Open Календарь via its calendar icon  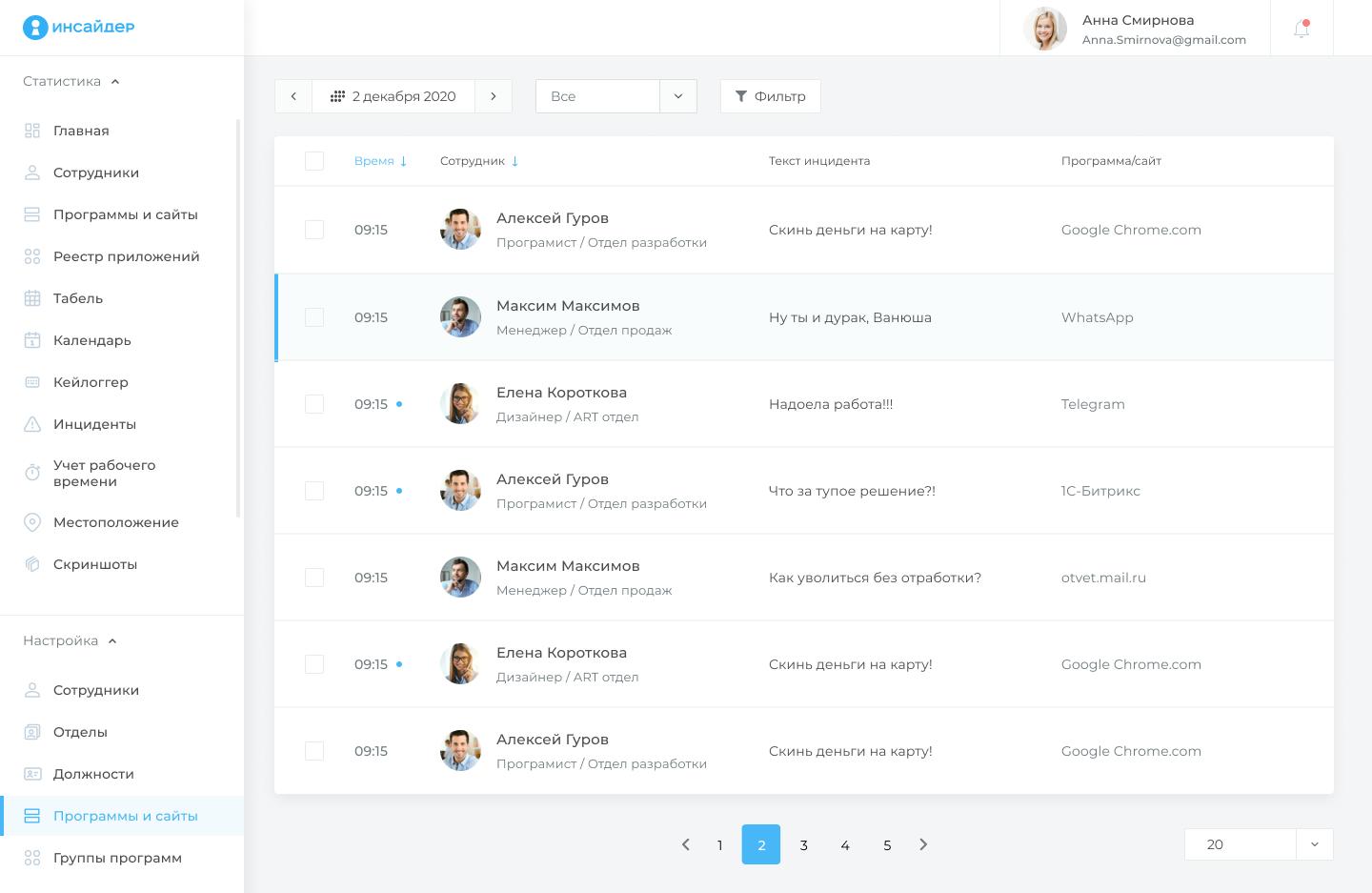(x=32, y=340)
